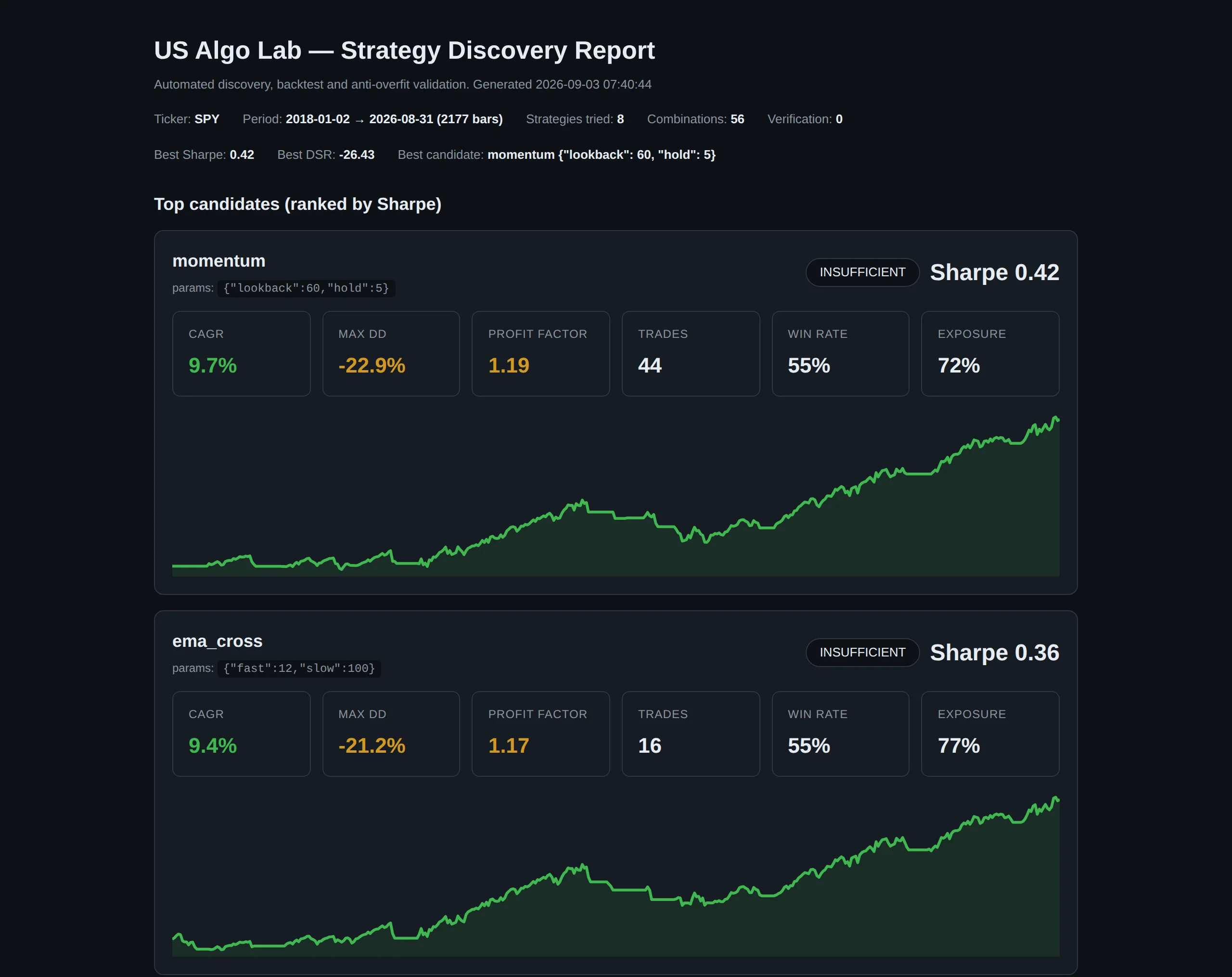Click 'Top candidates (ranked by Sharpe)' heading
Screen dimensions: 1232x977
298,204
